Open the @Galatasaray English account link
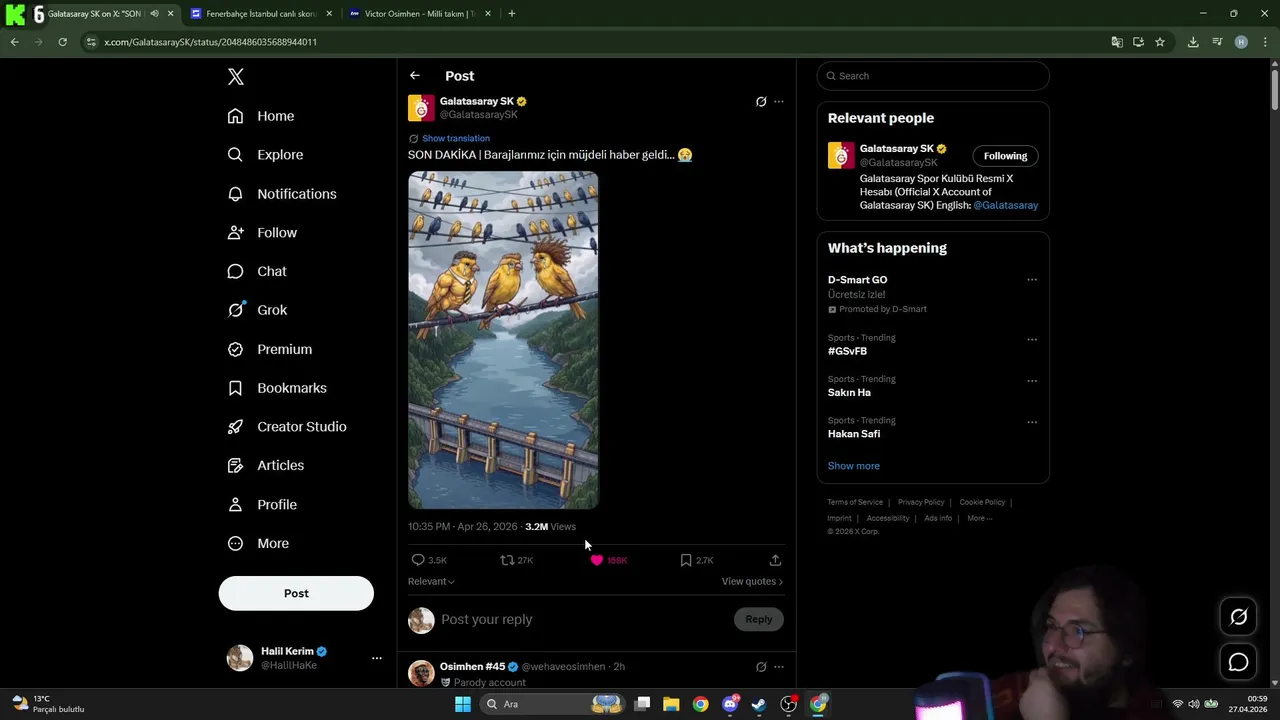 point(1006,205)
